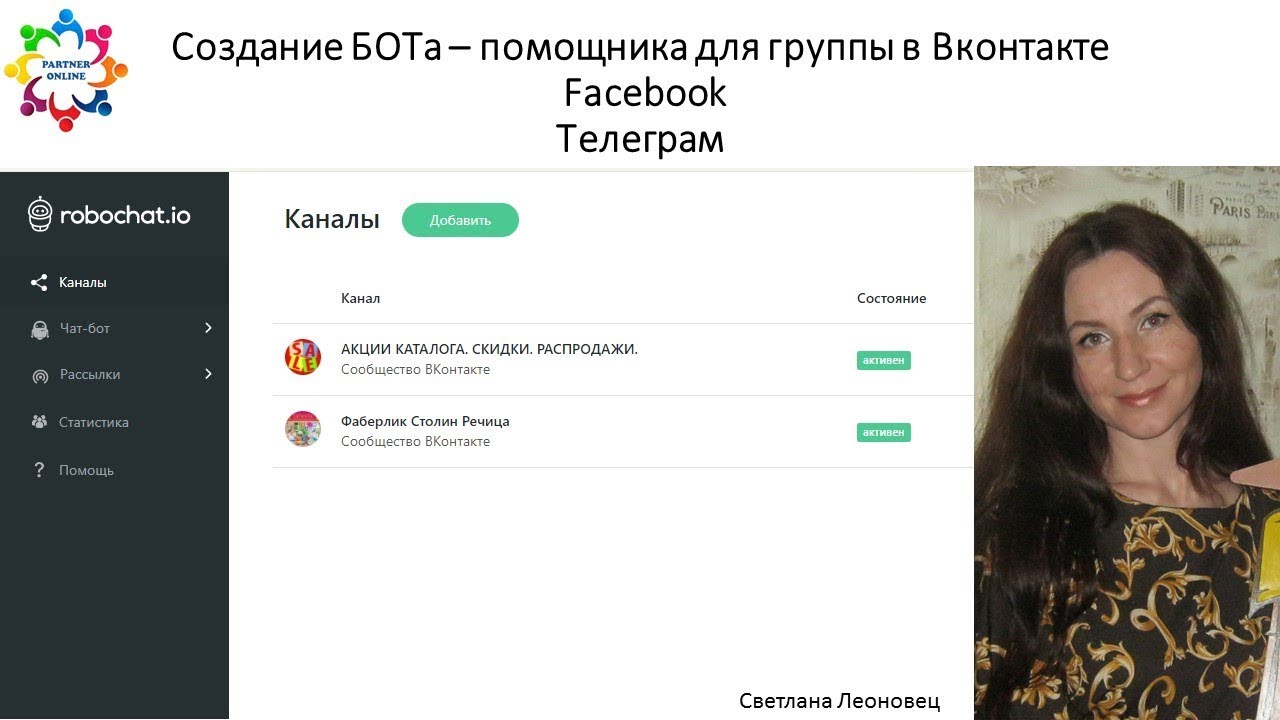Open channel АКЦИИ КАТАЛОГА. СКИДКИ. РАСПРОДАЖИ.

click(x=489, y=349)
